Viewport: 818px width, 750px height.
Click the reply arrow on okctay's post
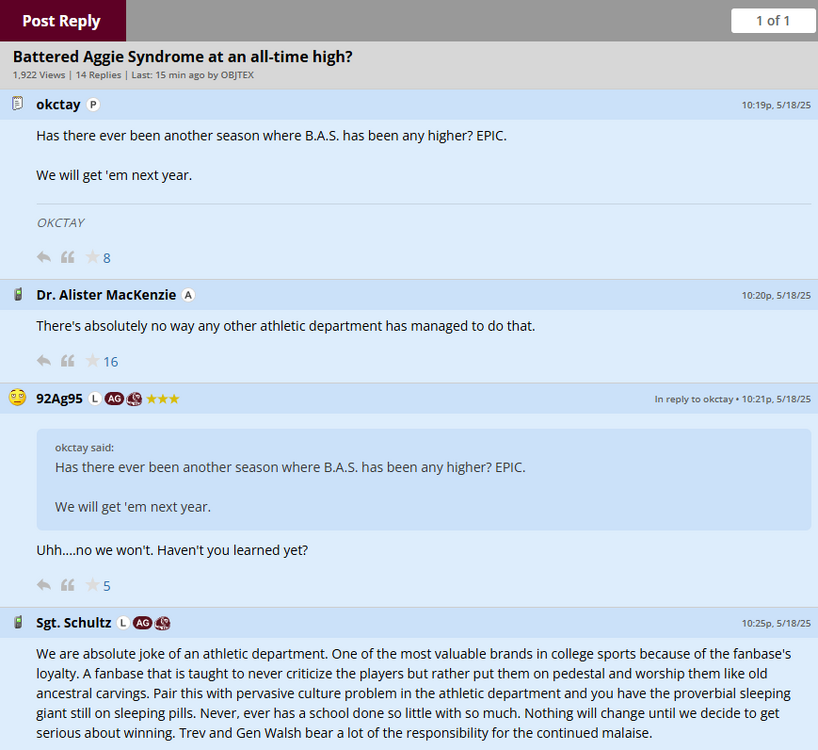44,257
